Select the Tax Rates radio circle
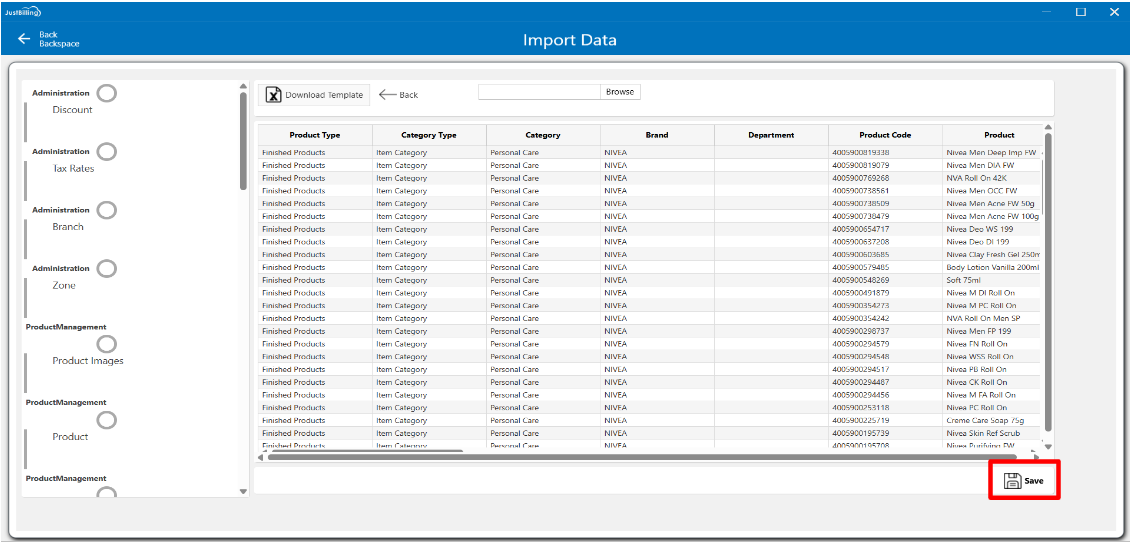 106,152
